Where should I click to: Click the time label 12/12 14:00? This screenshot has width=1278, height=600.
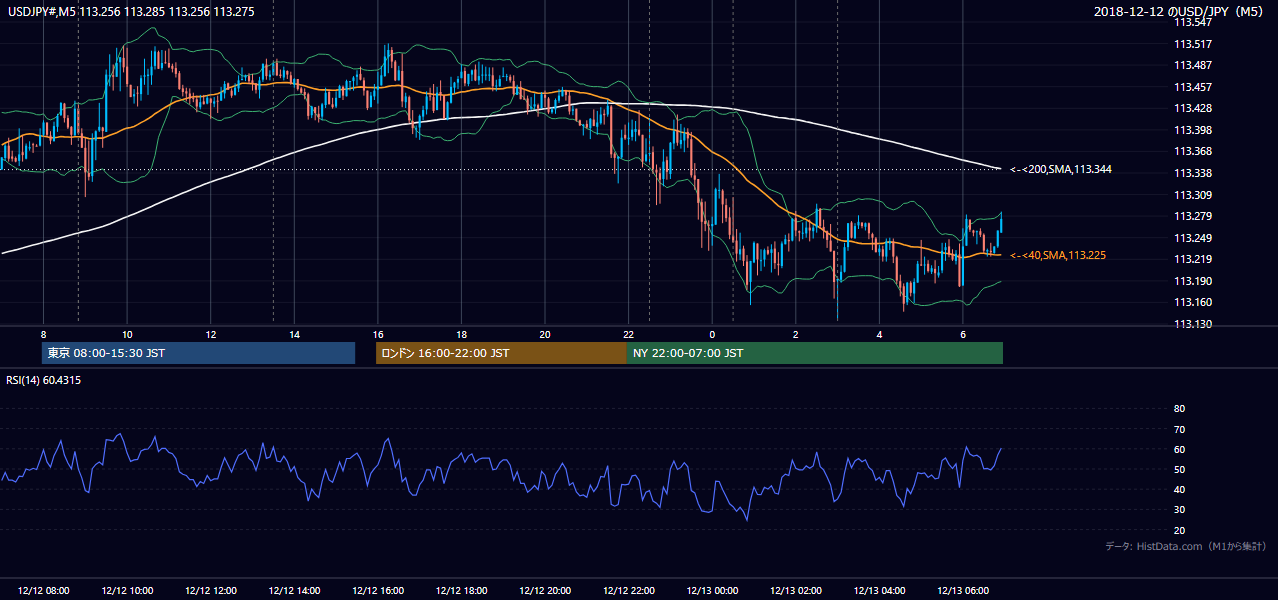tap(294, 591)
